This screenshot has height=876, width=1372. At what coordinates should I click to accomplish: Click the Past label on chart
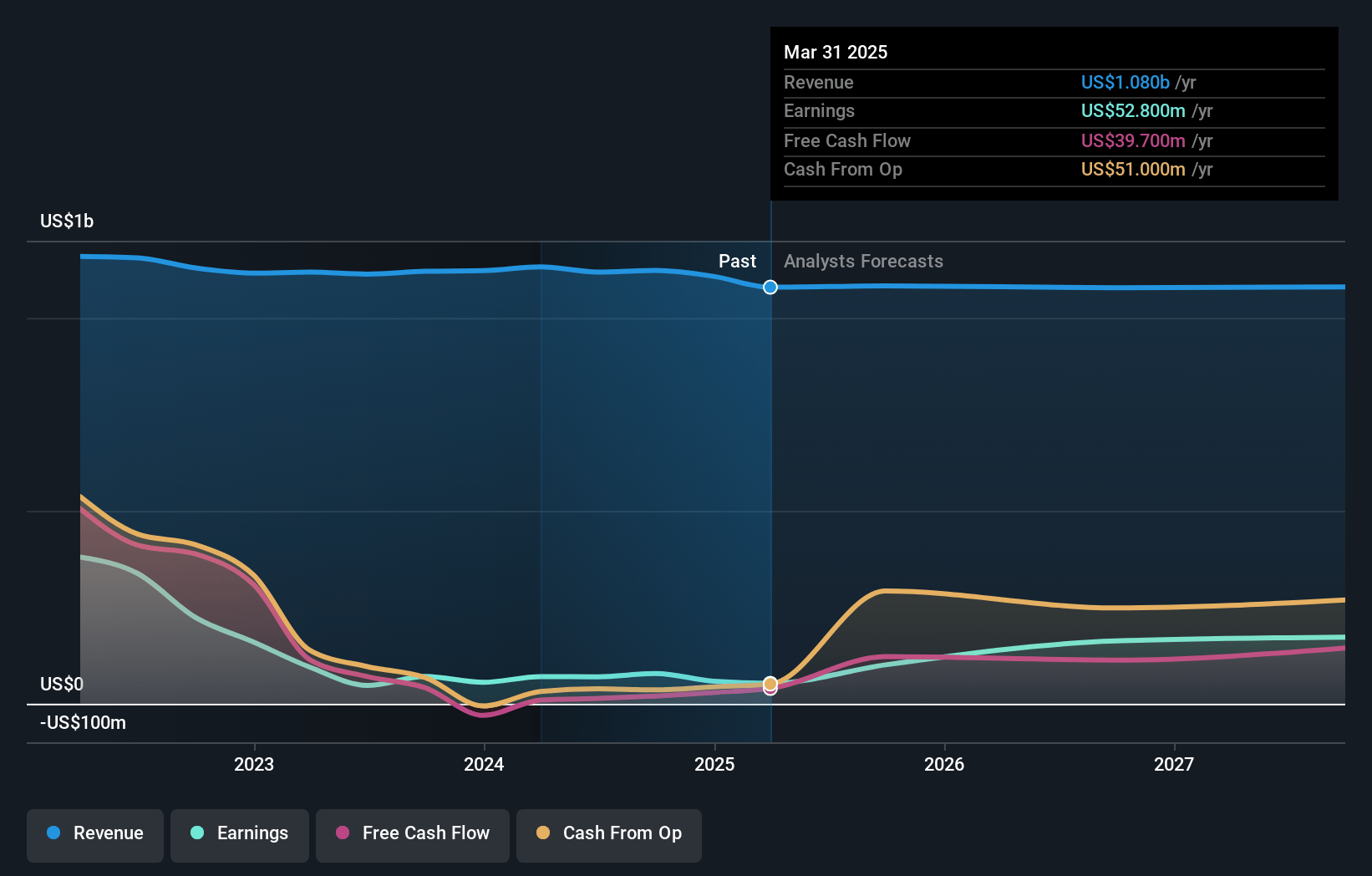737,262
